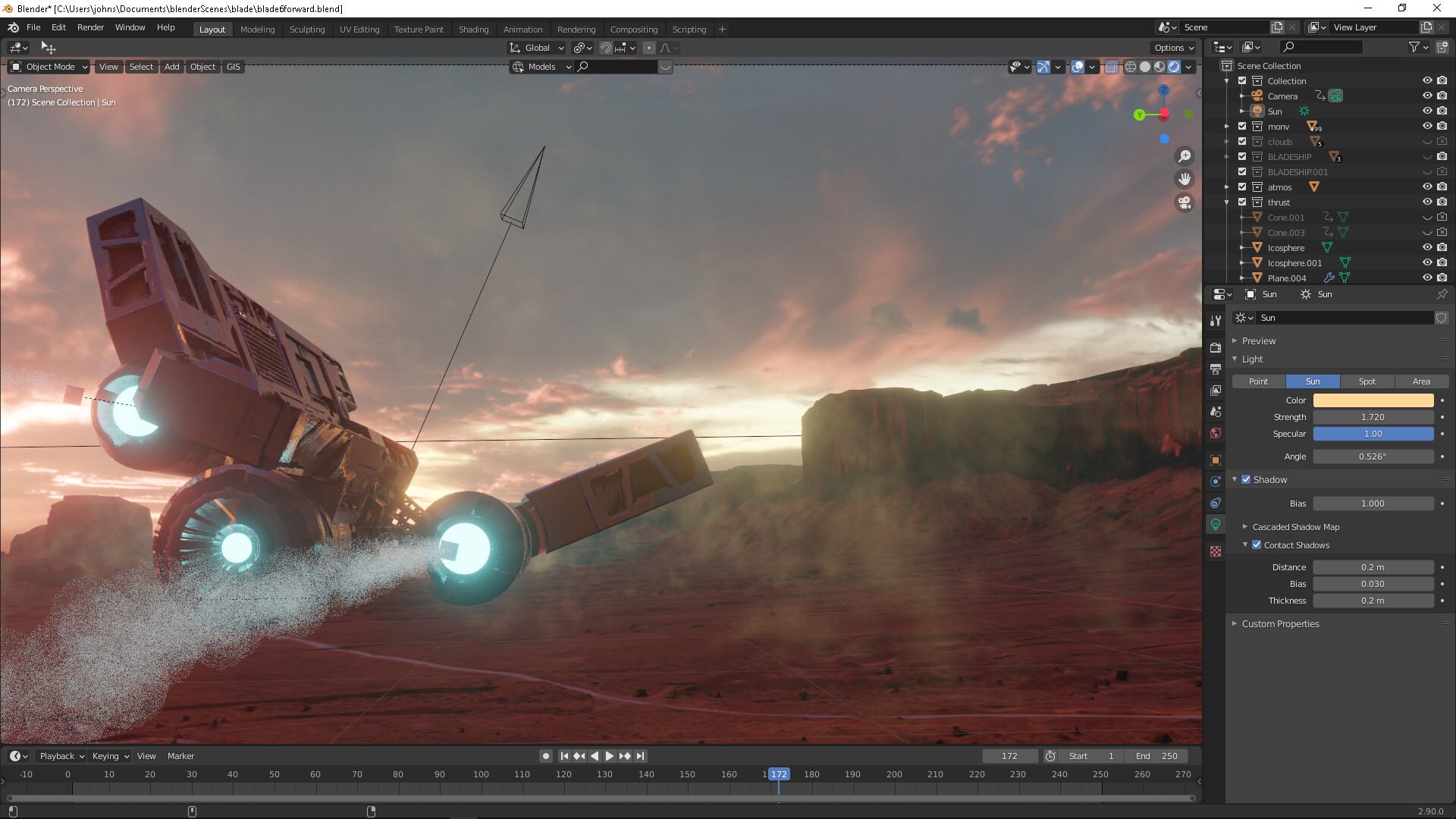
Task: Click the Options button in header
Action: pyautogui.click(x=1173, y=48)
